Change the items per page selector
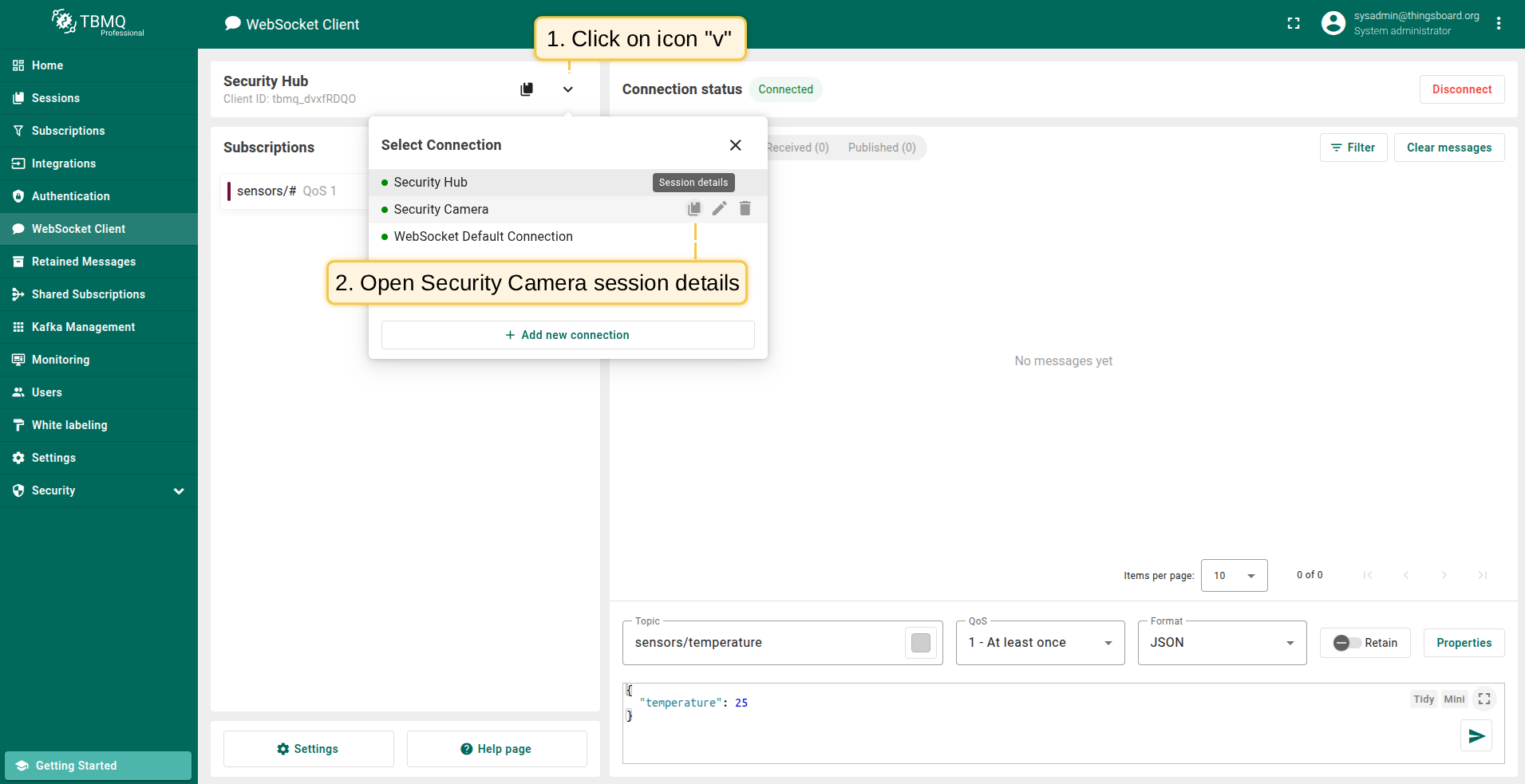This screenshot has height=784, width=1525. [1234, 575]
